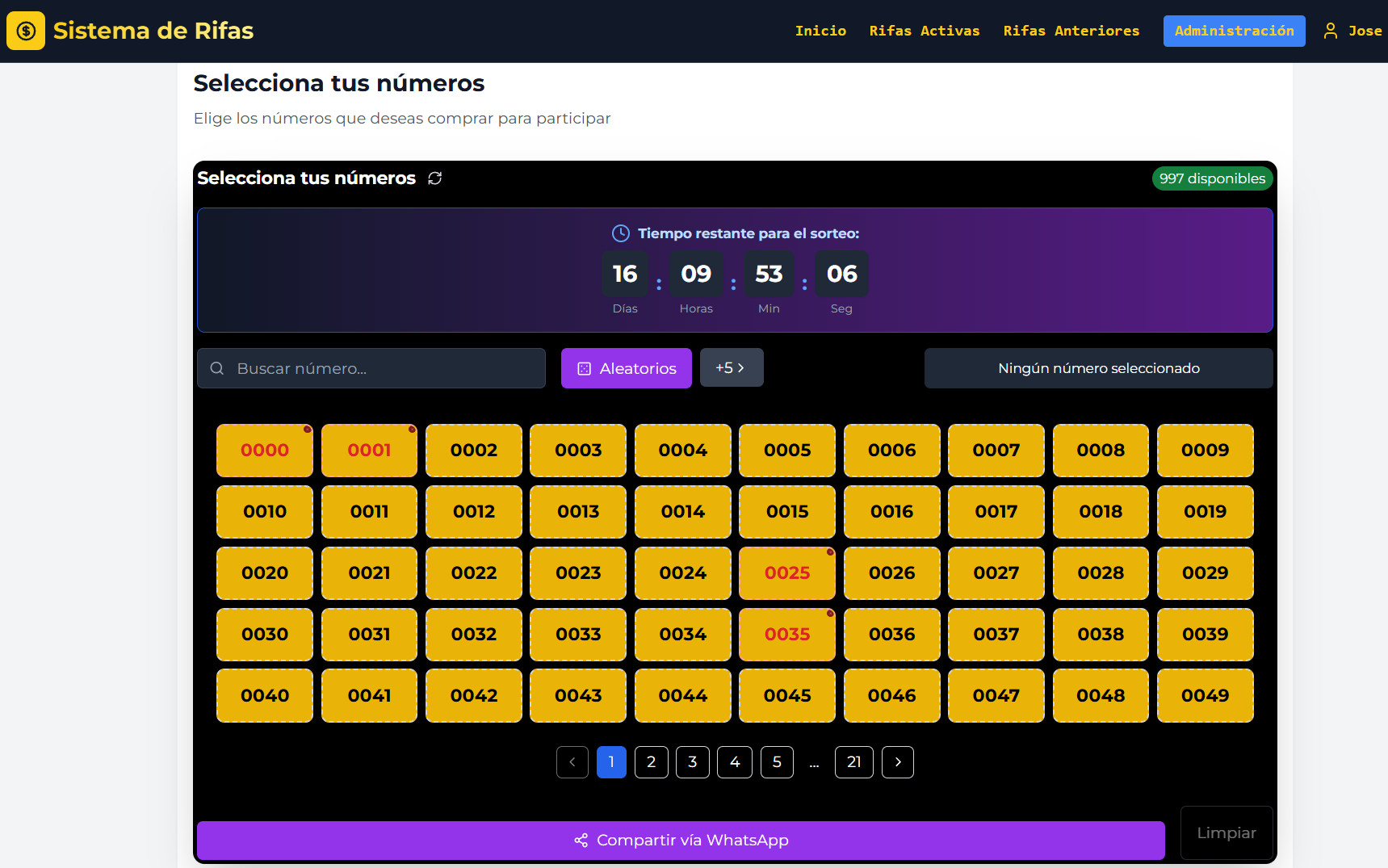
Task: Share via the Compartir vía WhatsApp button
Action: (680, 841)
